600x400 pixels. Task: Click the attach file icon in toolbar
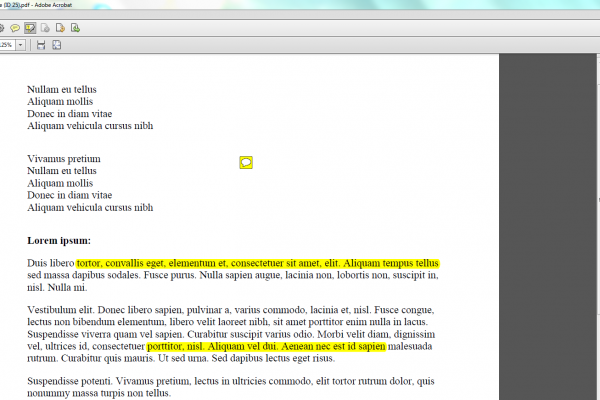click(45, 27)
